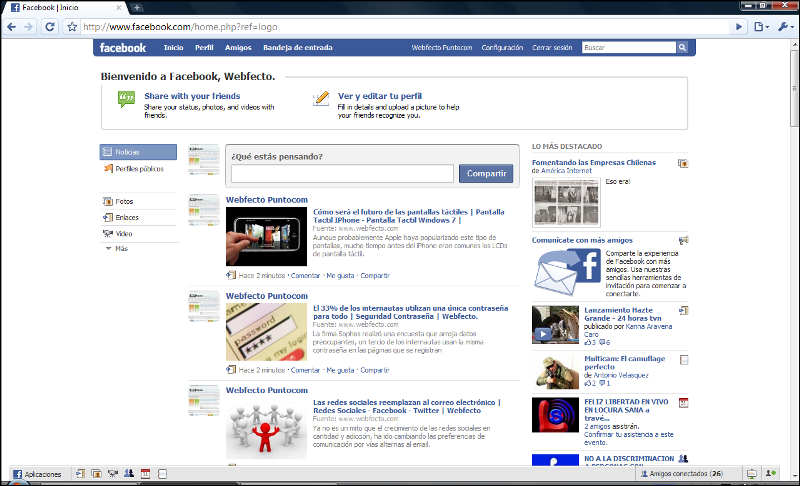The width and height of the screenshot is (800, 486).
Task: Click groups icon in bottom bar
Action: click(129, 474)
